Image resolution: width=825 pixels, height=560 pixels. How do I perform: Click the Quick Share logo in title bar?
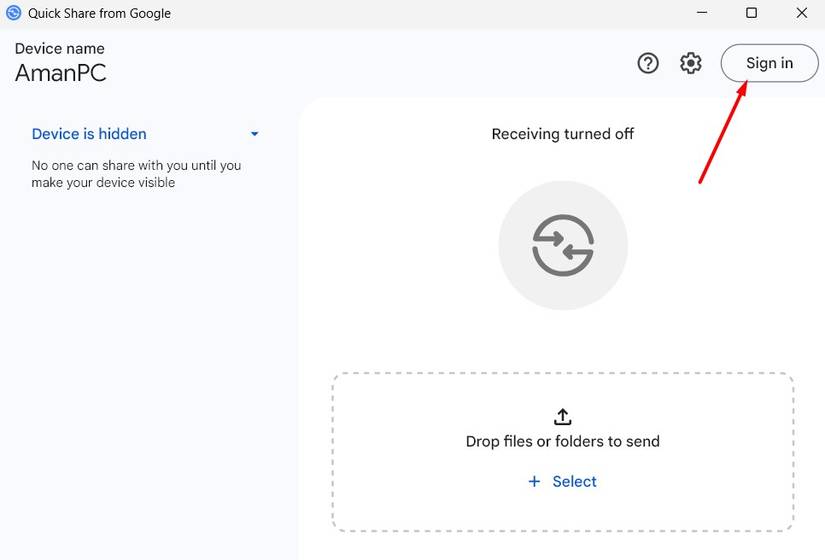[14, 13]
